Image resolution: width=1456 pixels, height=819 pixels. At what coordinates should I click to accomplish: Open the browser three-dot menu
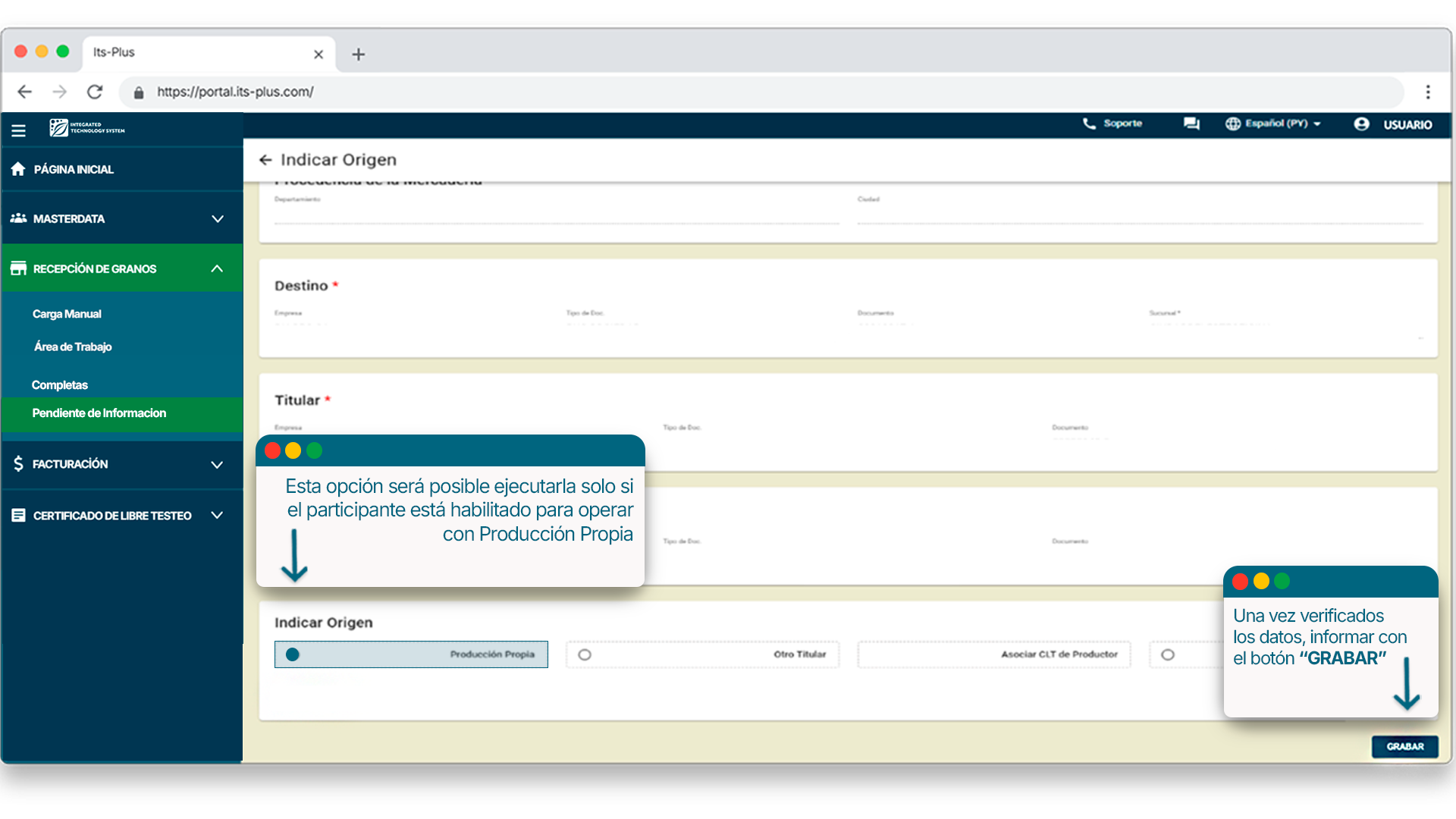tap(1427, 92)
